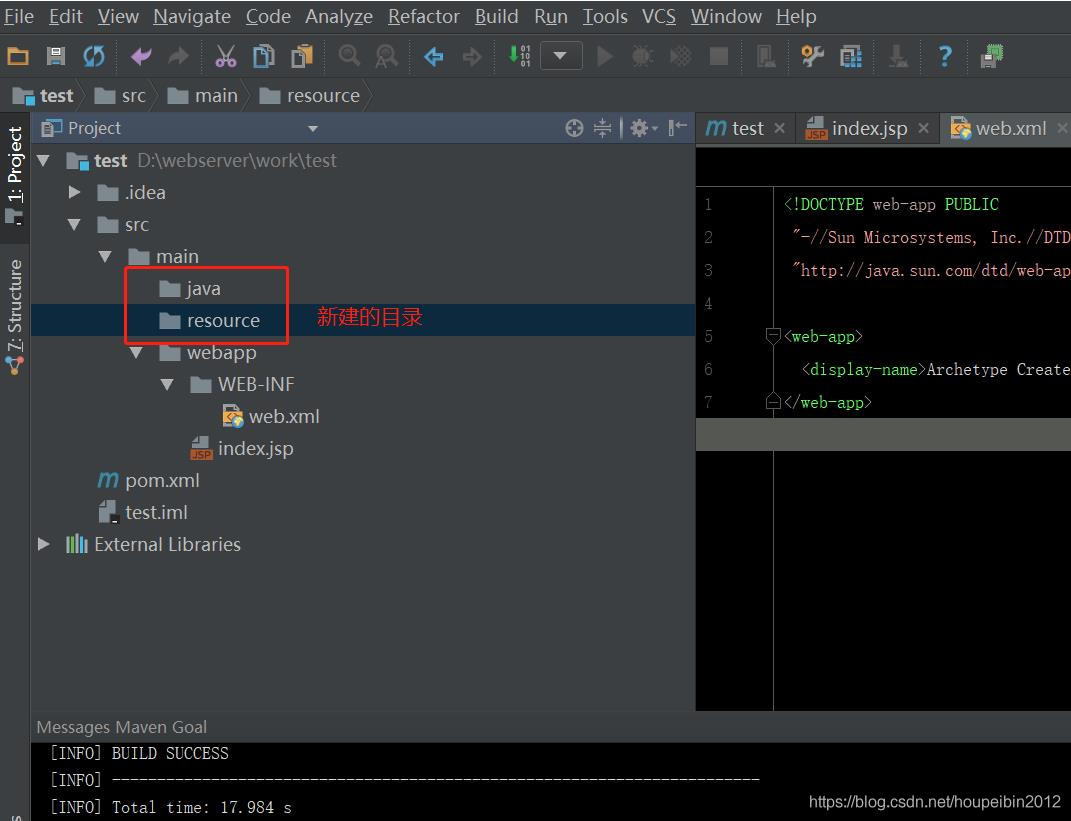Click the src breadcrumb
Viewport: 1071px width, 821px height.
(120, 96)
